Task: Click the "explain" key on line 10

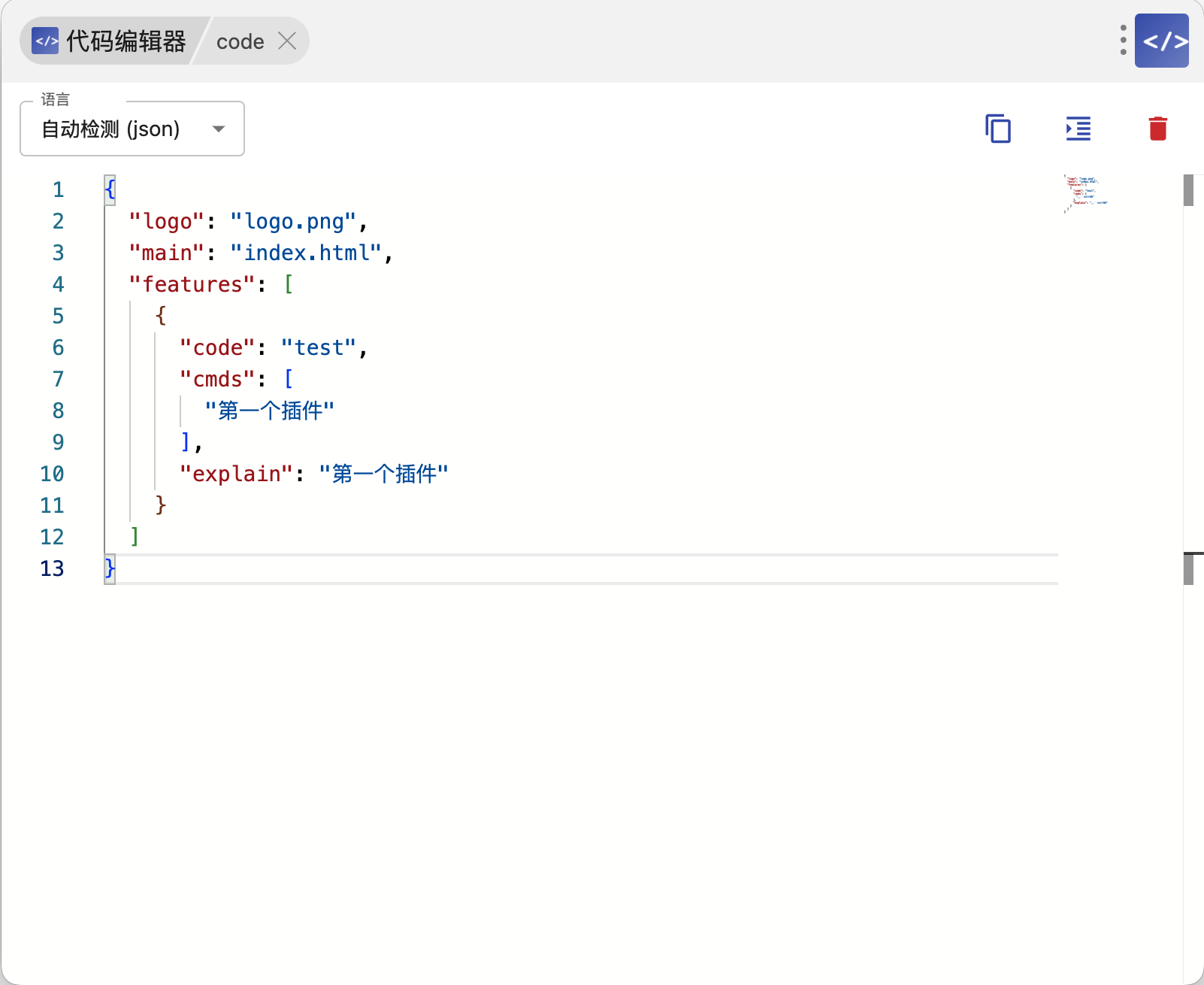Action: pyautogui.click(x=235, y=474)
